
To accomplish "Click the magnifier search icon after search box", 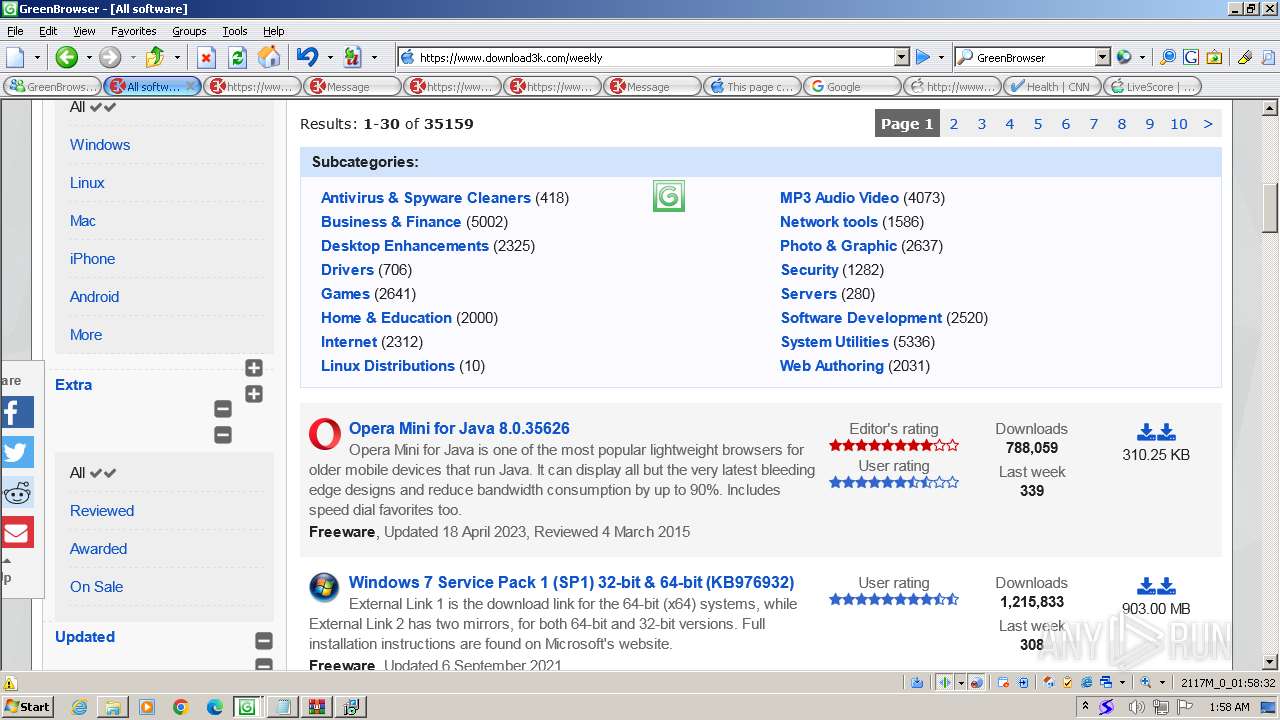I will 1167,57.
